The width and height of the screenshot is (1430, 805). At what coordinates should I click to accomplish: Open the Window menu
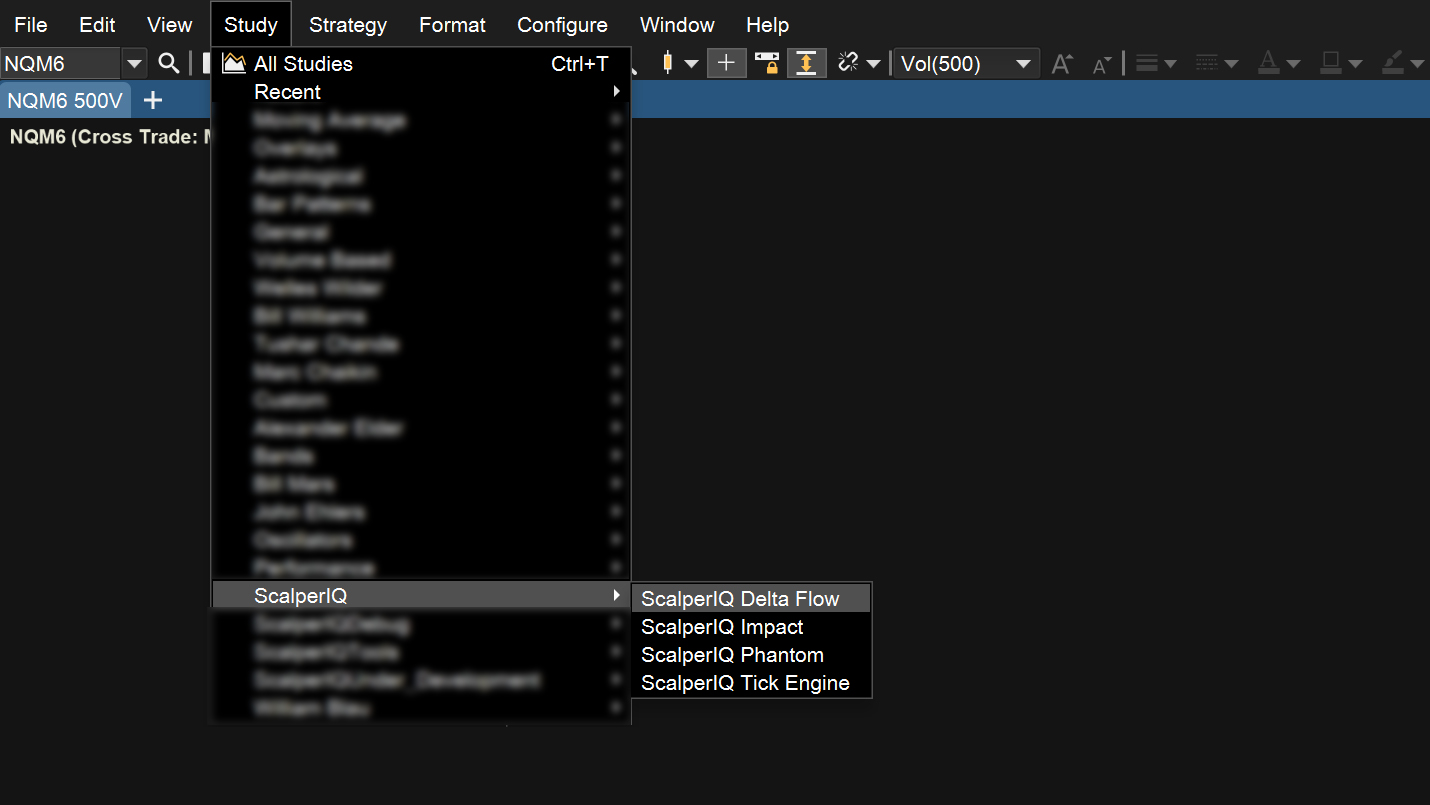coord(677,25)
